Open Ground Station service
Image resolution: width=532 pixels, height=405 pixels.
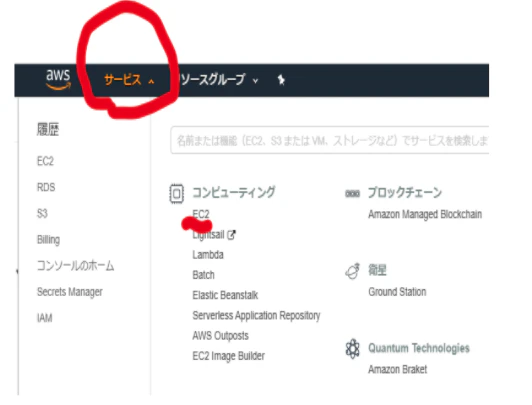click(x=397, y=292)
